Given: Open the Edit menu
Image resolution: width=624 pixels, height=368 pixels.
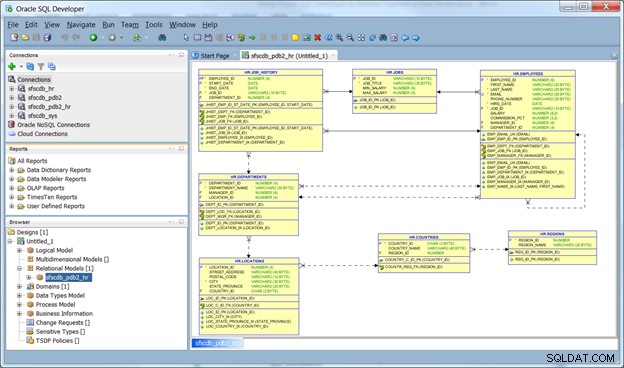Looking at the screenshot, I should tap(31, 25).
